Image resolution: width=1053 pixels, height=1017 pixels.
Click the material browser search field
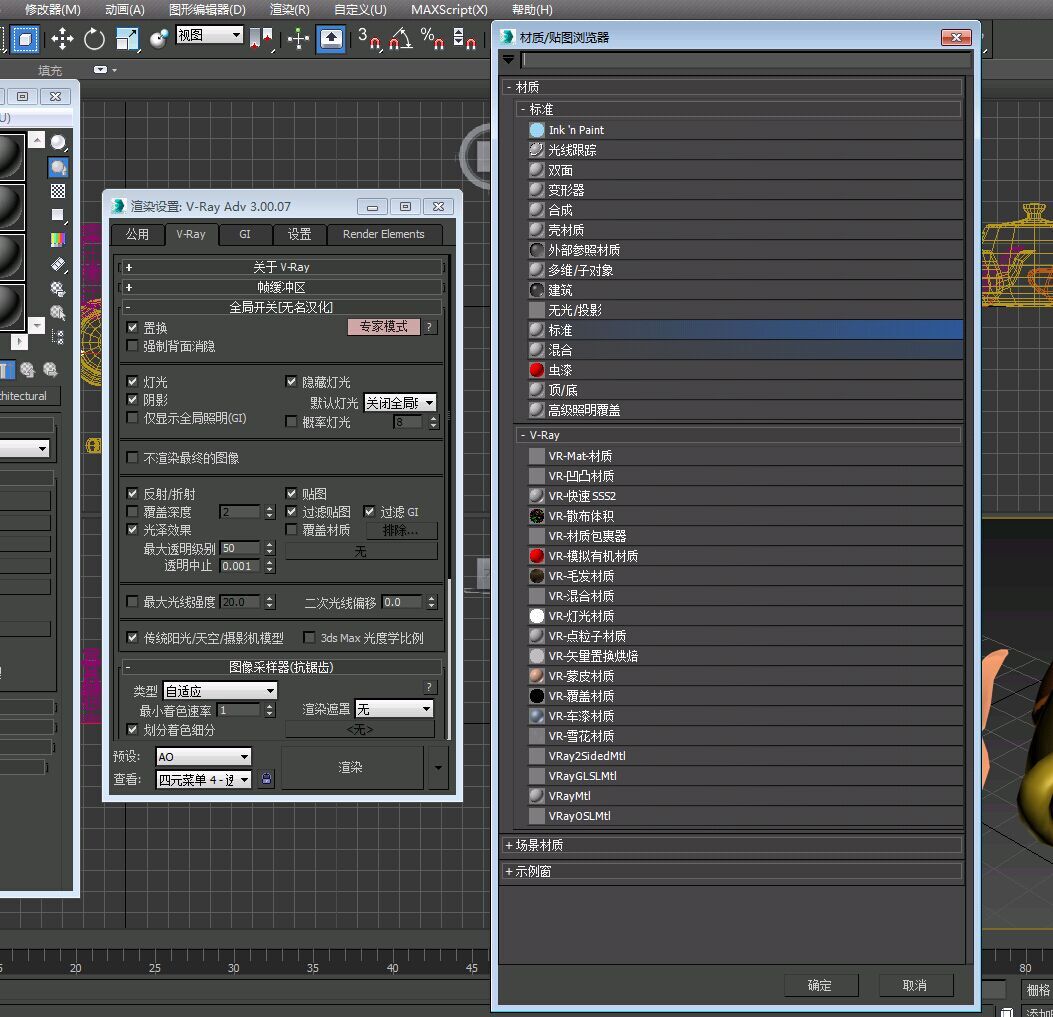pos(746,60)
